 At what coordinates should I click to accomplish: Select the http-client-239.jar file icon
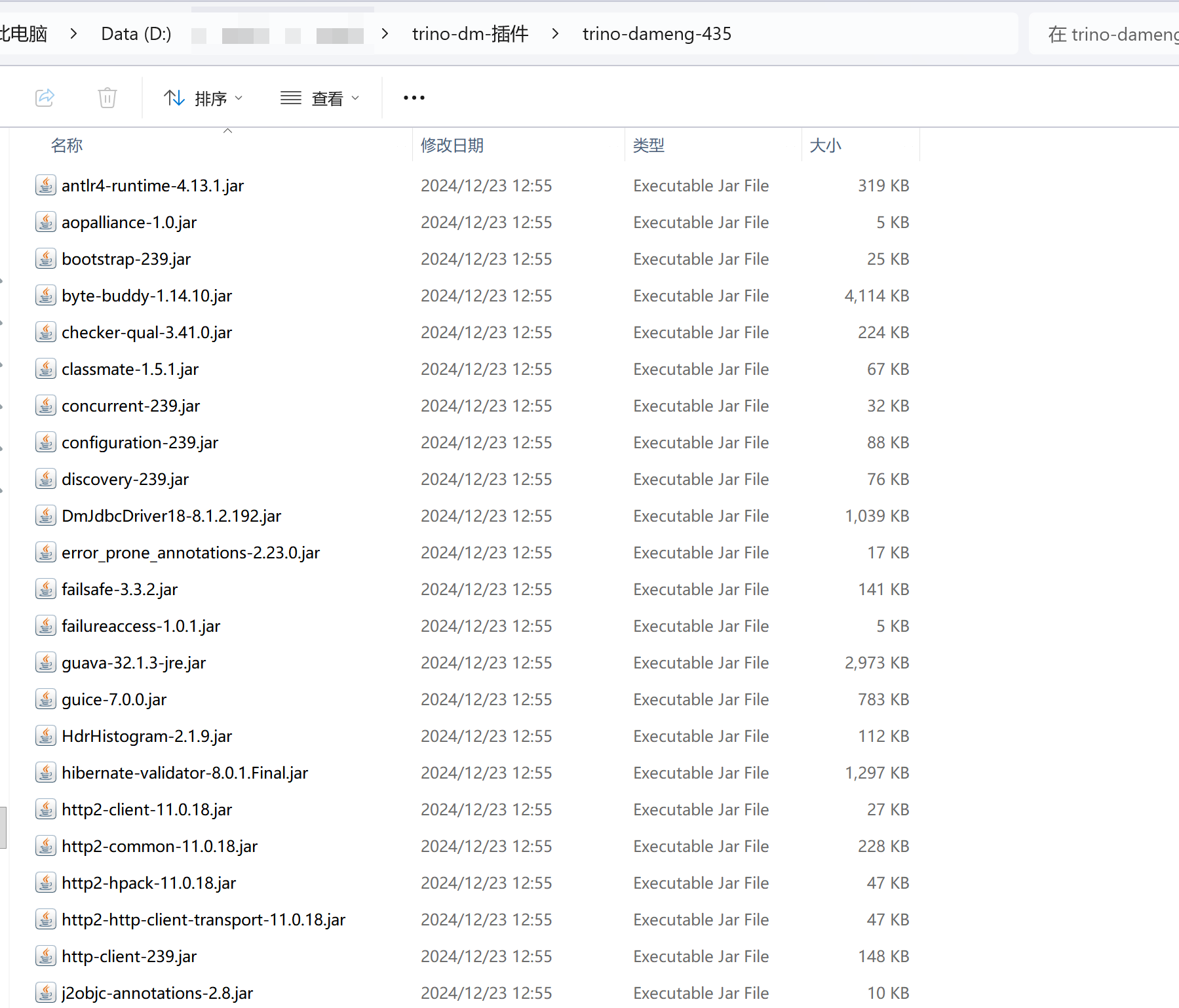pyautogui.click(x=45, y=956)
